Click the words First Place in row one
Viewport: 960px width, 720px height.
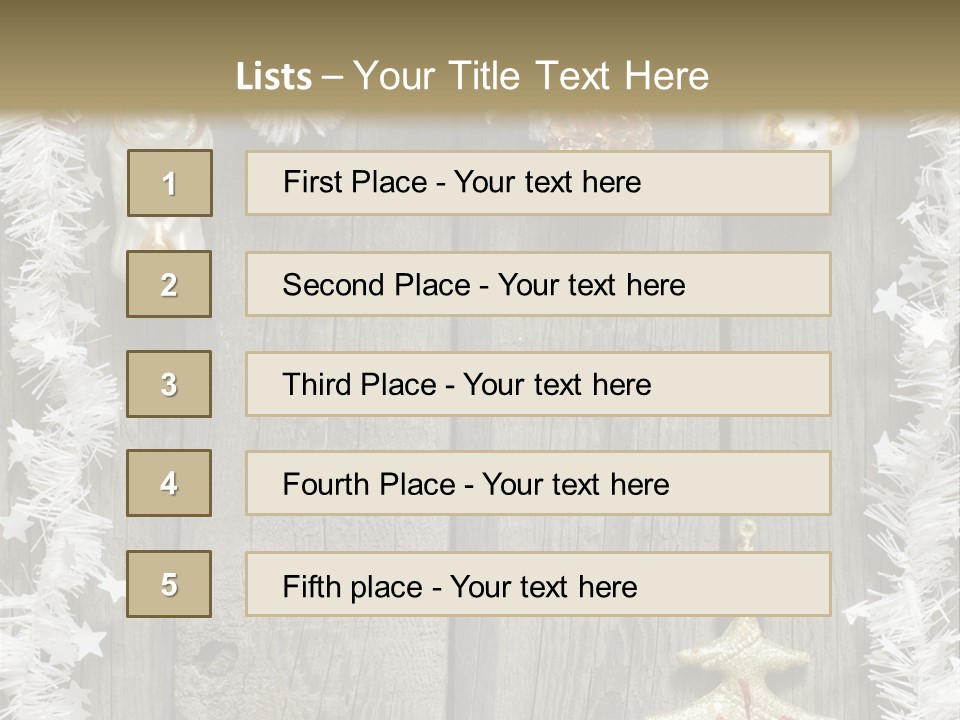[x=355, y=182]
